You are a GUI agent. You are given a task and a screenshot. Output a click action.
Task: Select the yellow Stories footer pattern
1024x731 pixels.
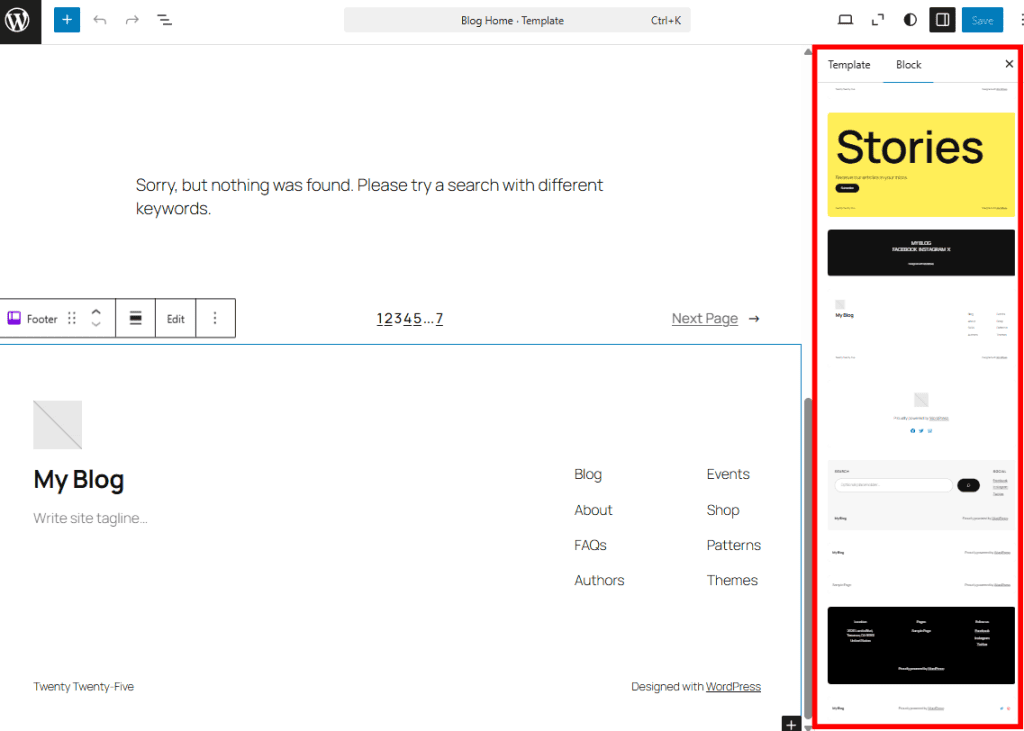(920, 164)
